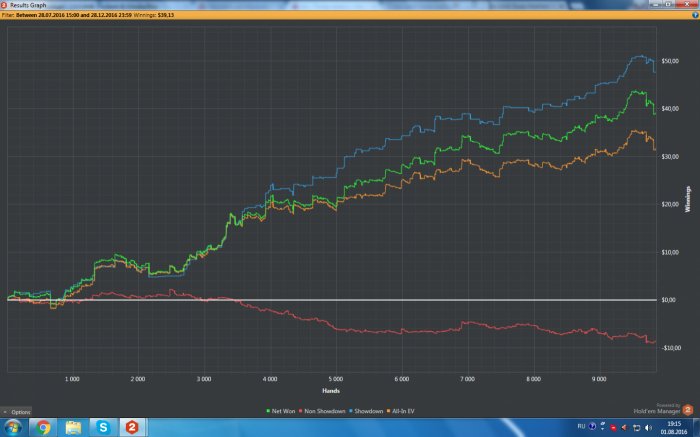
Task: Minimize the Results Graph window
Action: (656, 4)
